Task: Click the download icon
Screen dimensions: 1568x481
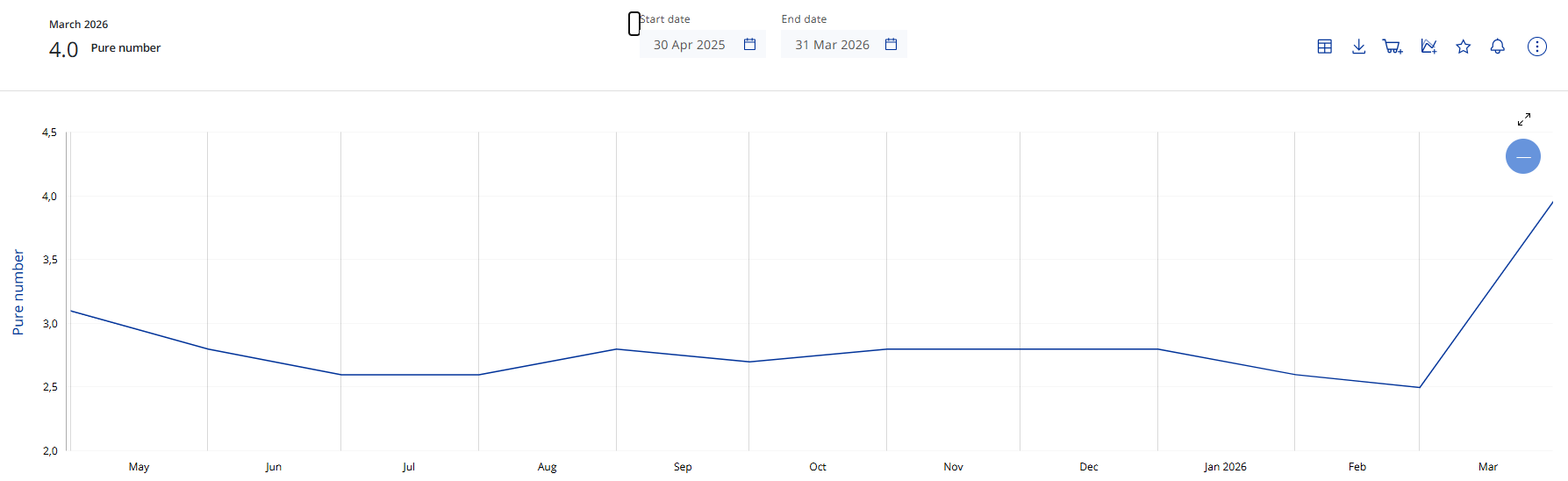Action: click(x=1358, y=47)
